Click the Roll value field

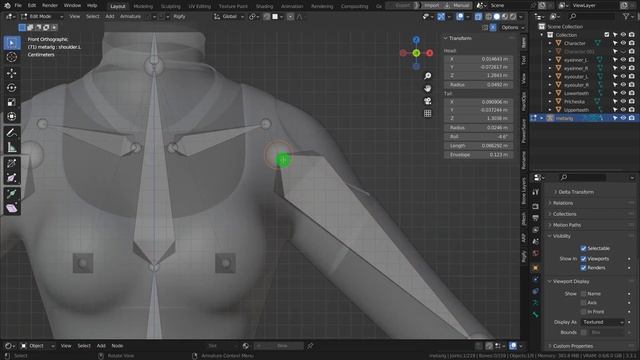478,137
